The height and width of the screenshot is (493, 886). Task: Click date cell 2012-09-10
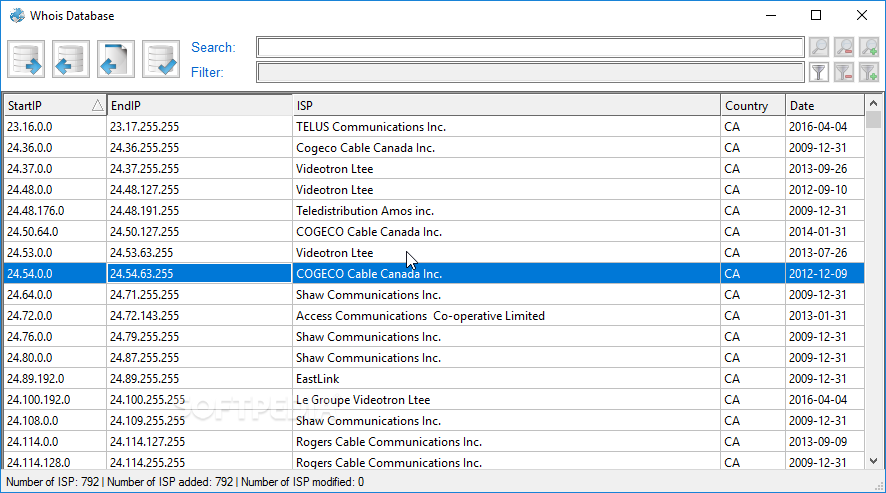(825, 189)
